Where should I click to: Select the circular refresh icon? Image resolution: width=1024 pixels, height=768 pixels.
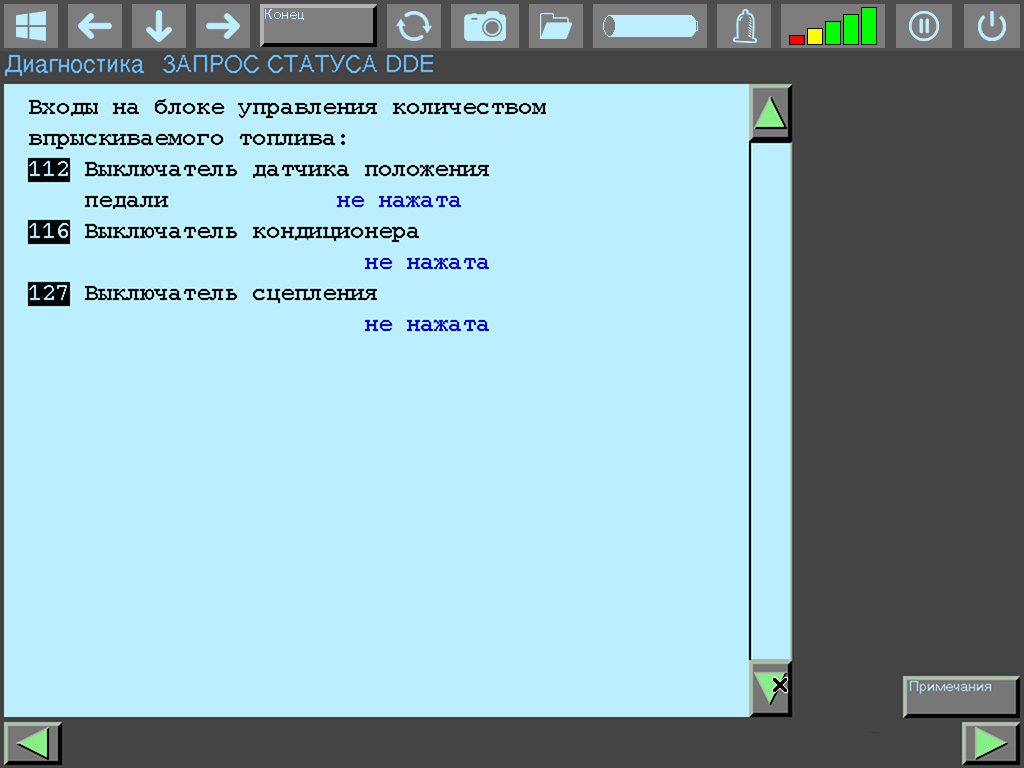coord(413,25)
